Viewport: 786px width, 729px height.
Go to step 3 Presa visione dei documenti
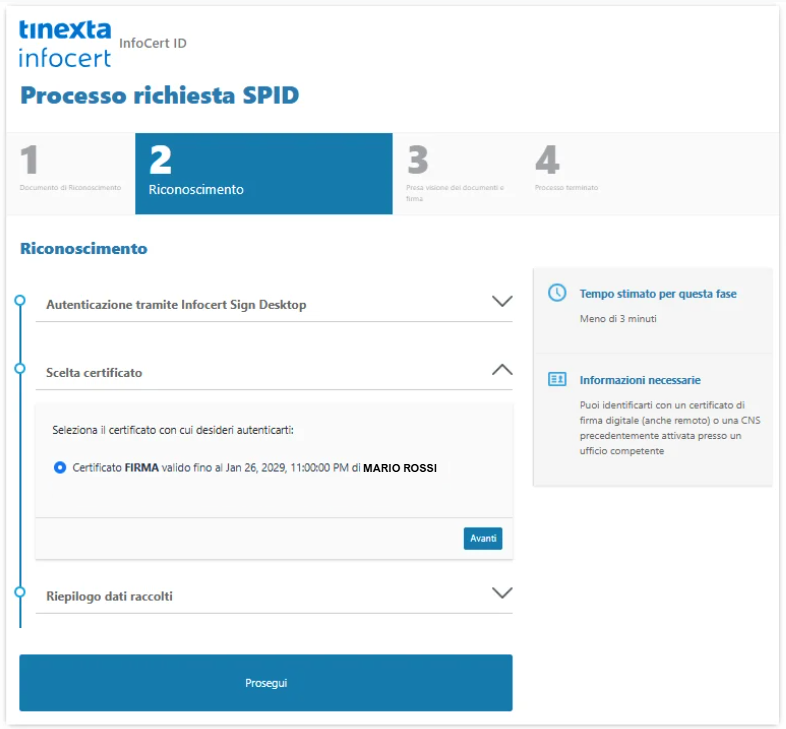pyautogui.click(x=457, y=173)
